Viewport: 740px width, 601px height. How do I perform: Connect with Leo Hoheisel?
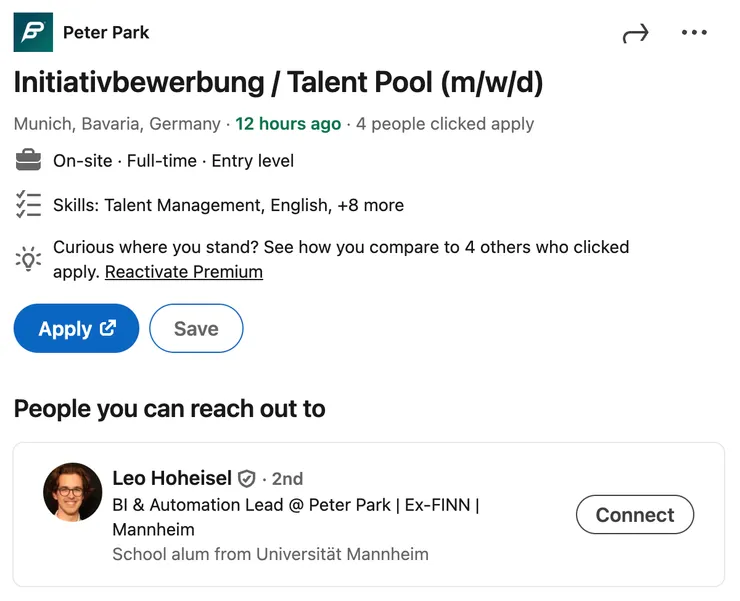635,515
